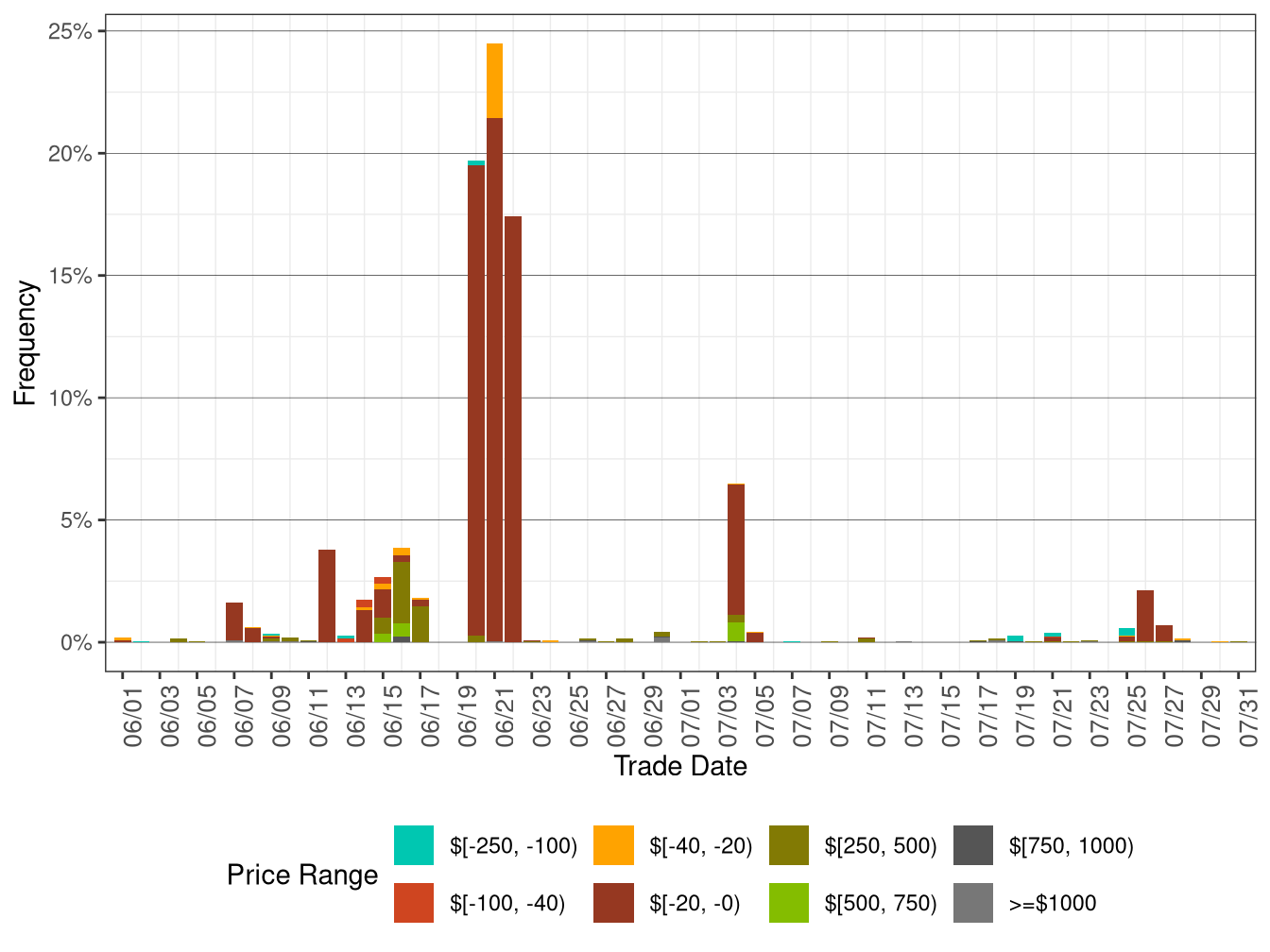The image size is (1270, 952).
Task: Click the orange top segment of the tallest bar
Action: (x=494, y=80)
